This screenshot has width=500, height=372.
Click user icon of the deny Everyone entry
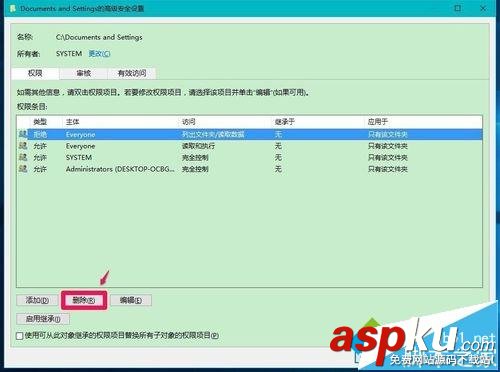tap(23, 134)
